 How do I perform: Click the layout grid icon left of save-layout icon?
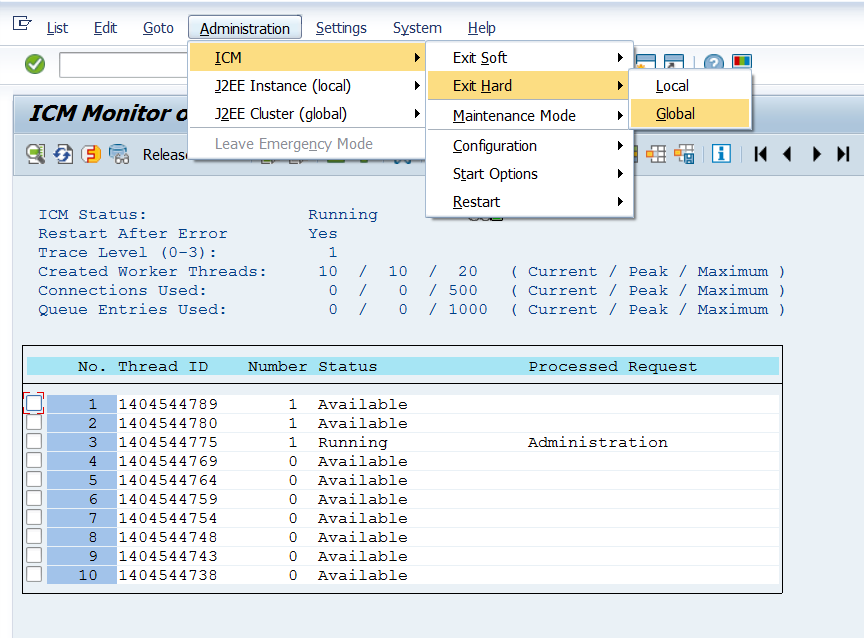(656, 154)
